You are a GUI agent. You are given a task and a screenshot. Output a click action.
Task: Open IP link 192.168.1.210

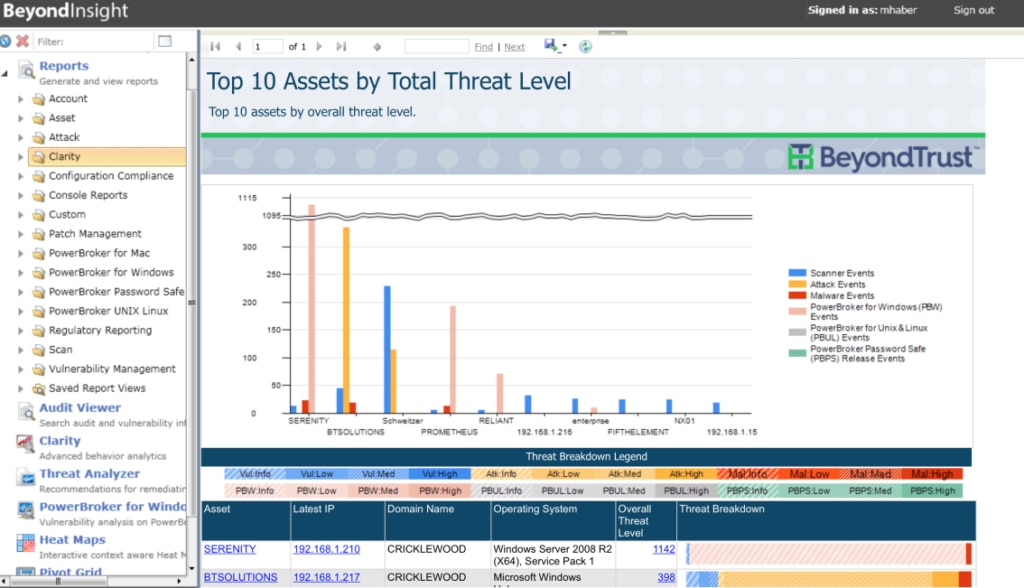pyautogui.click(x=326, y=549)
